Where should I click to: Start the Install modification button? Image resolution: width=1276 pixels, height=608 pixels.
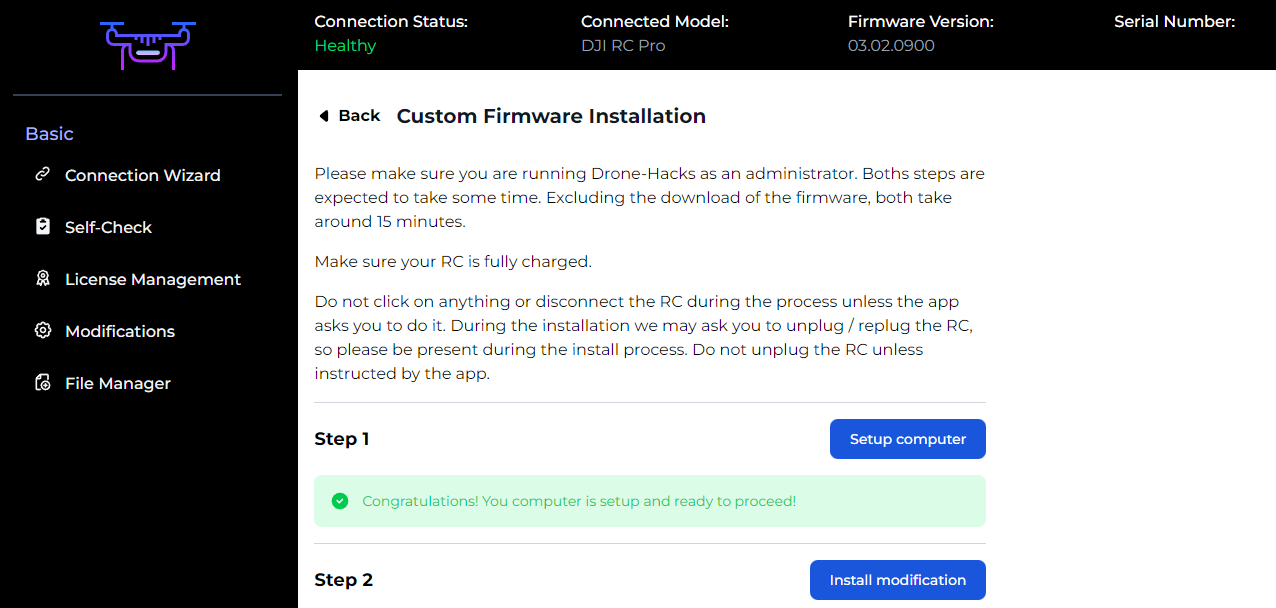pyautogui.click(x=897, y=580)
